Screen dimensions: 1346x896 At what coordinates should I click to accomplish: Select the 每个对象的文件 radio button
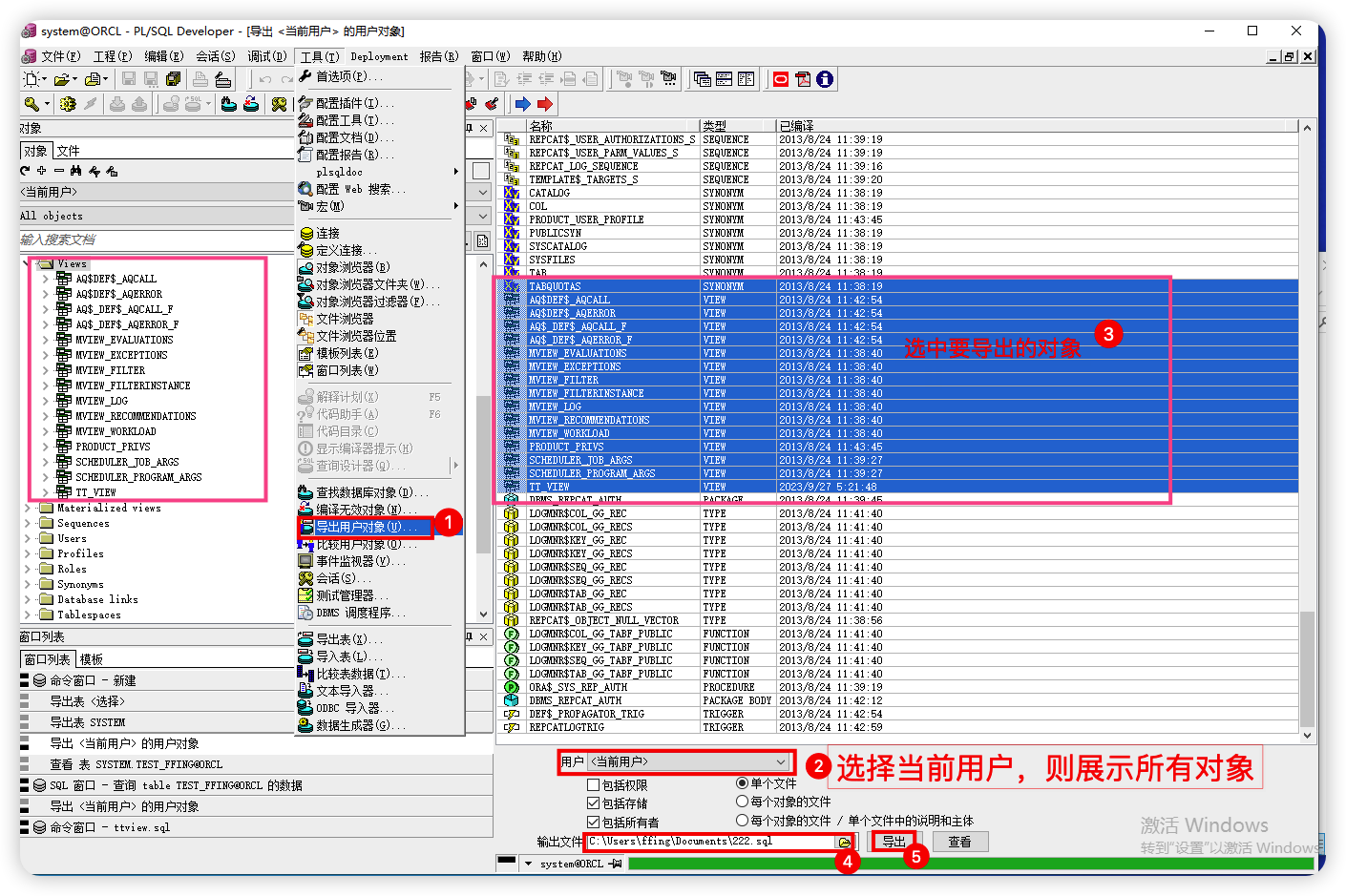coord(742,802)
